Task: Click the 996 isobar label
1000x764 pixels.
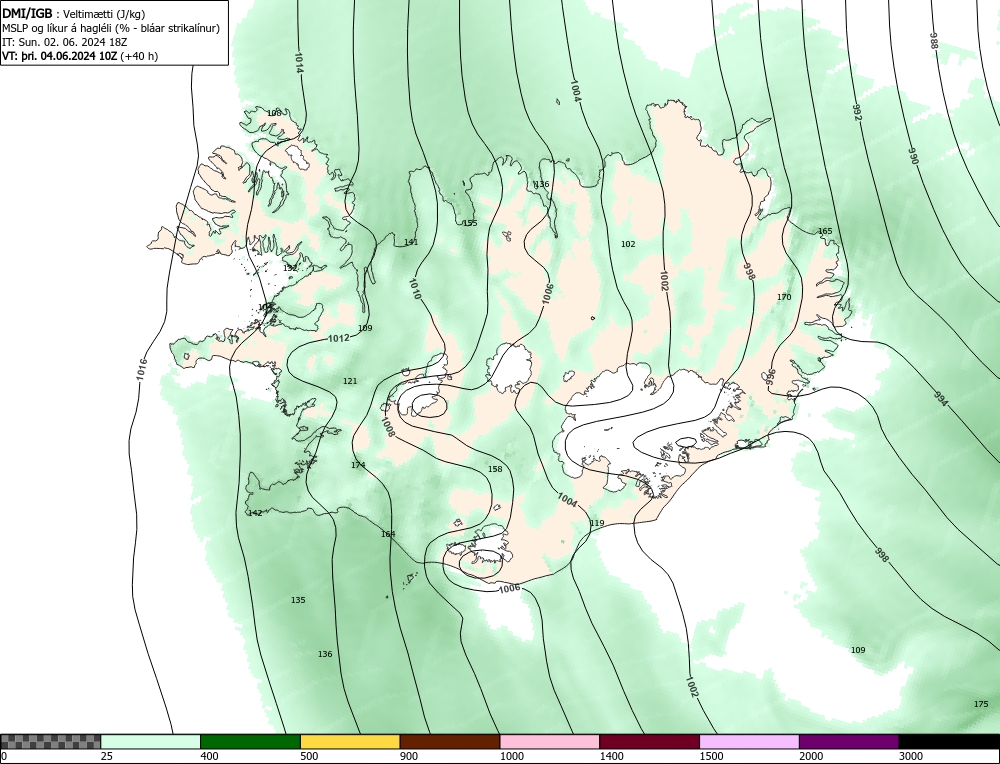Action: (x=770, y=376)
